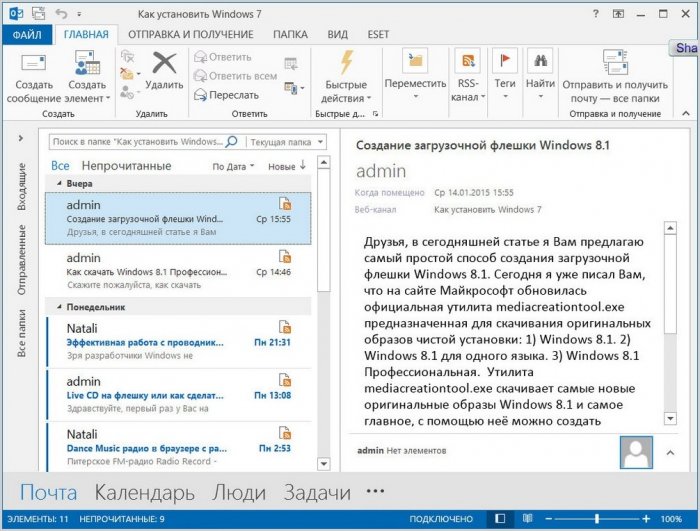The image size is (700, 531).
Task: Click the Ignore conversation icon
Action: (128, 56)
